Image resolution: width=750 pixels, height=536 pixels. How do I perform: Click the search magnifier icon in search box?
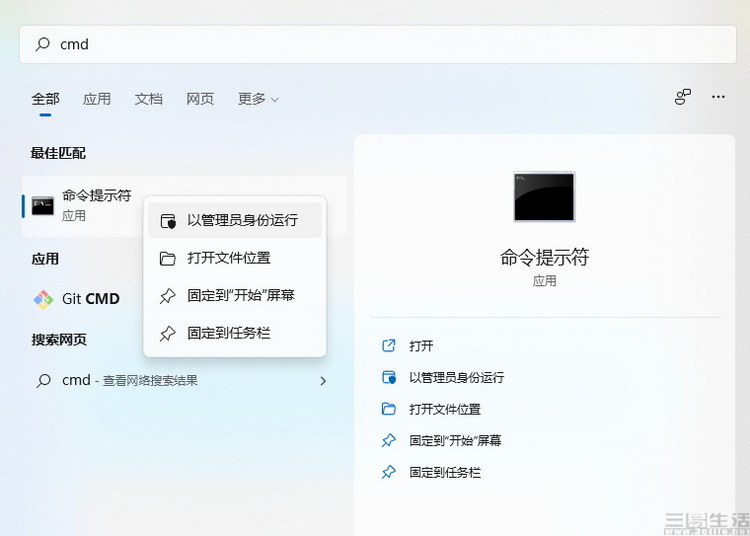point(43,44)
